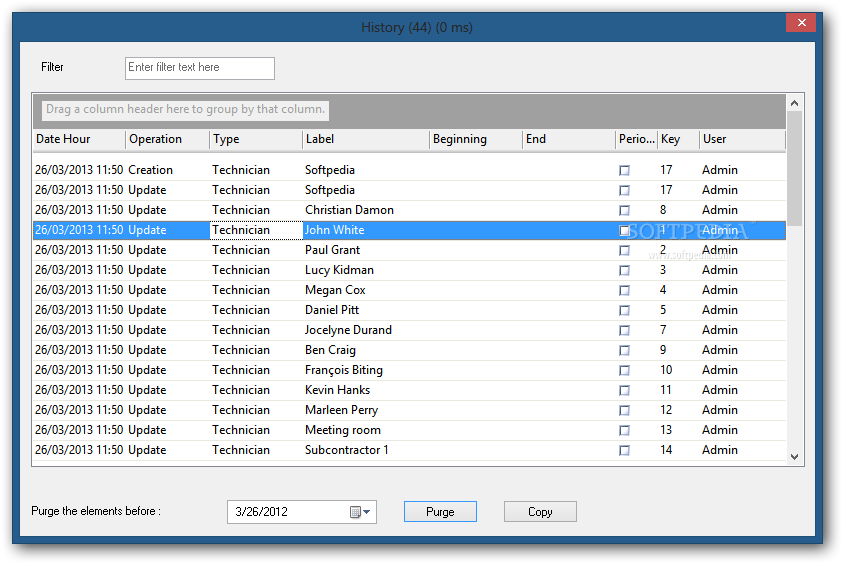Viewport: 843px width, 564px height.
Task: Click the Copy button
Action: pos(540,512)
